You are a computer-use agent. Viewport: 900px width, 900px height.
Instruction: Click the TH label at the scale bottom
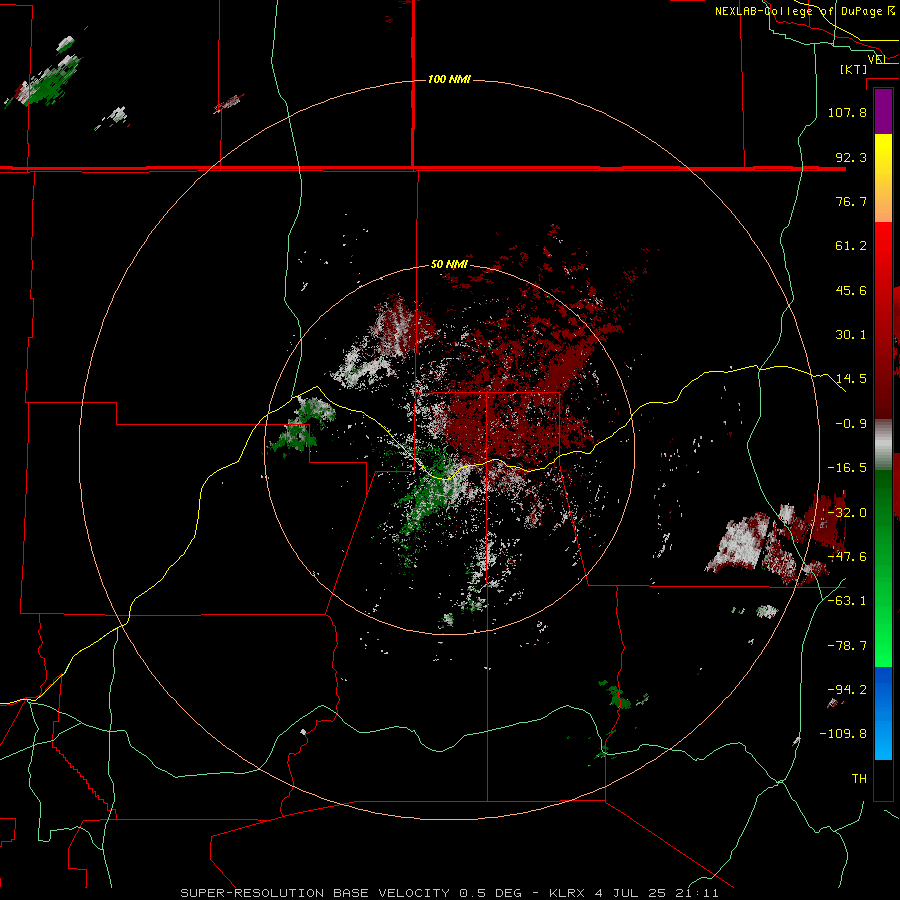859,779
